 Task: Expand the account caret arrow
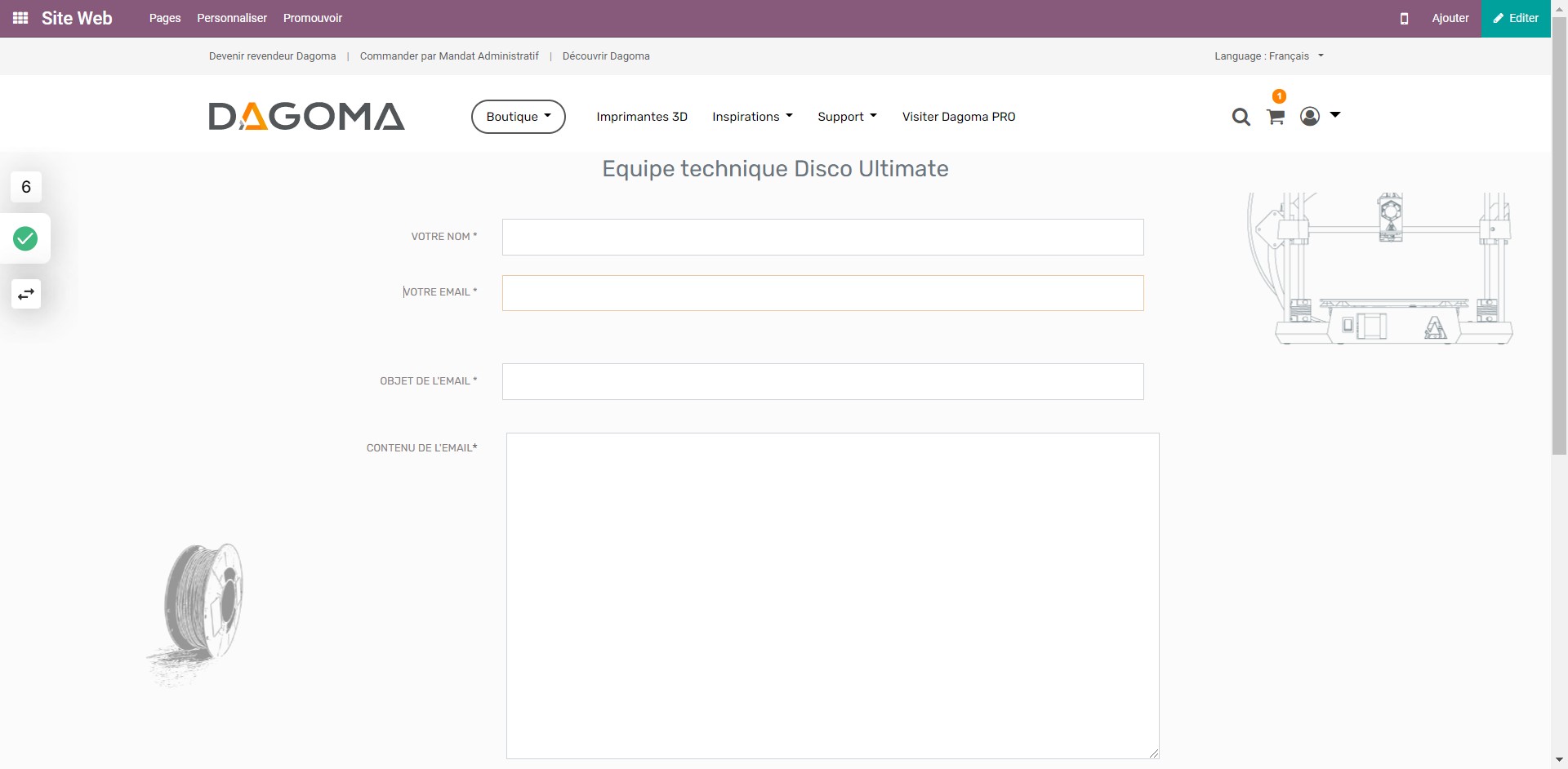(x=1335, y=115)
